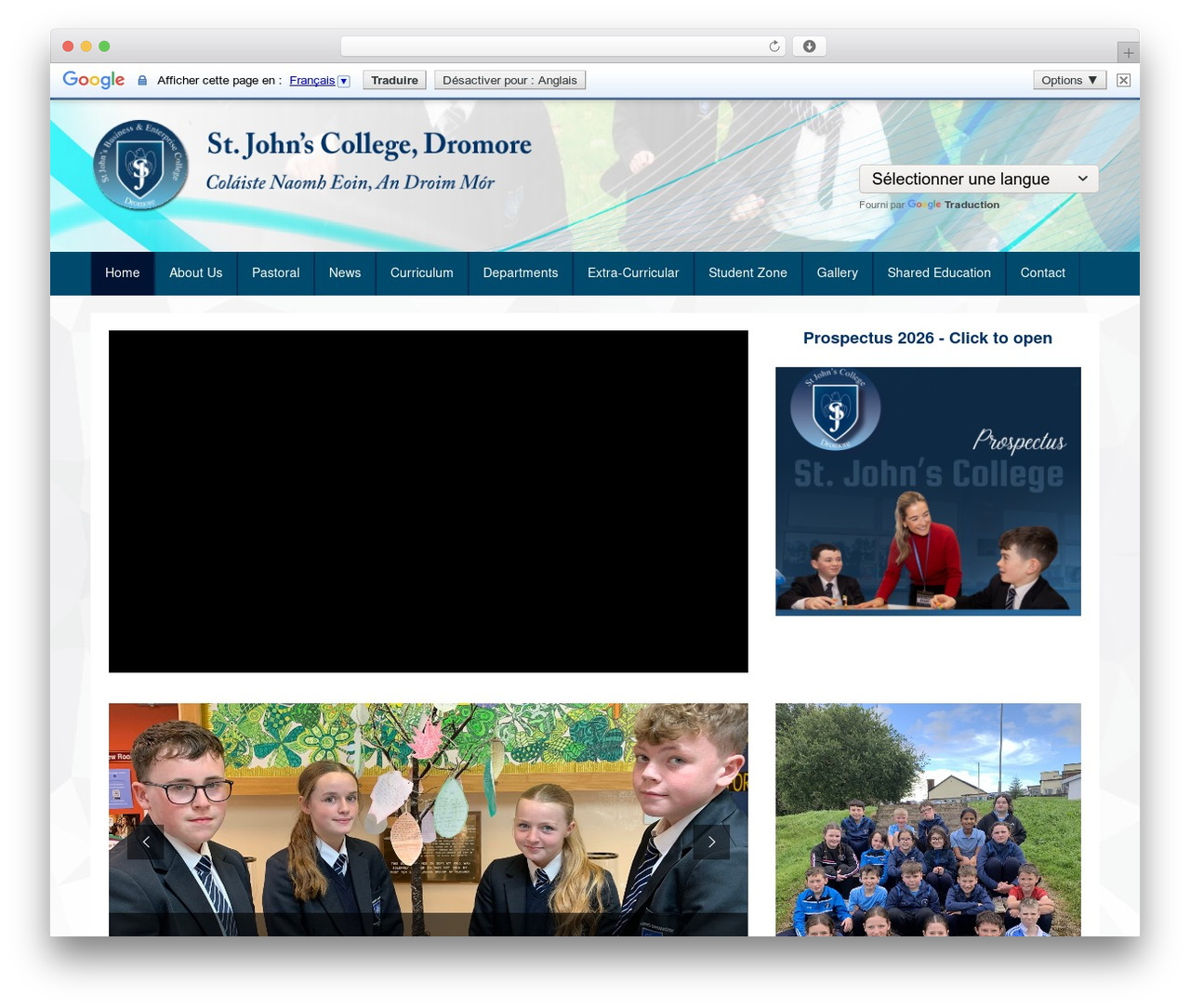Close the Google Translate bar
Screen dimensions: 1190x1008
1123,80
